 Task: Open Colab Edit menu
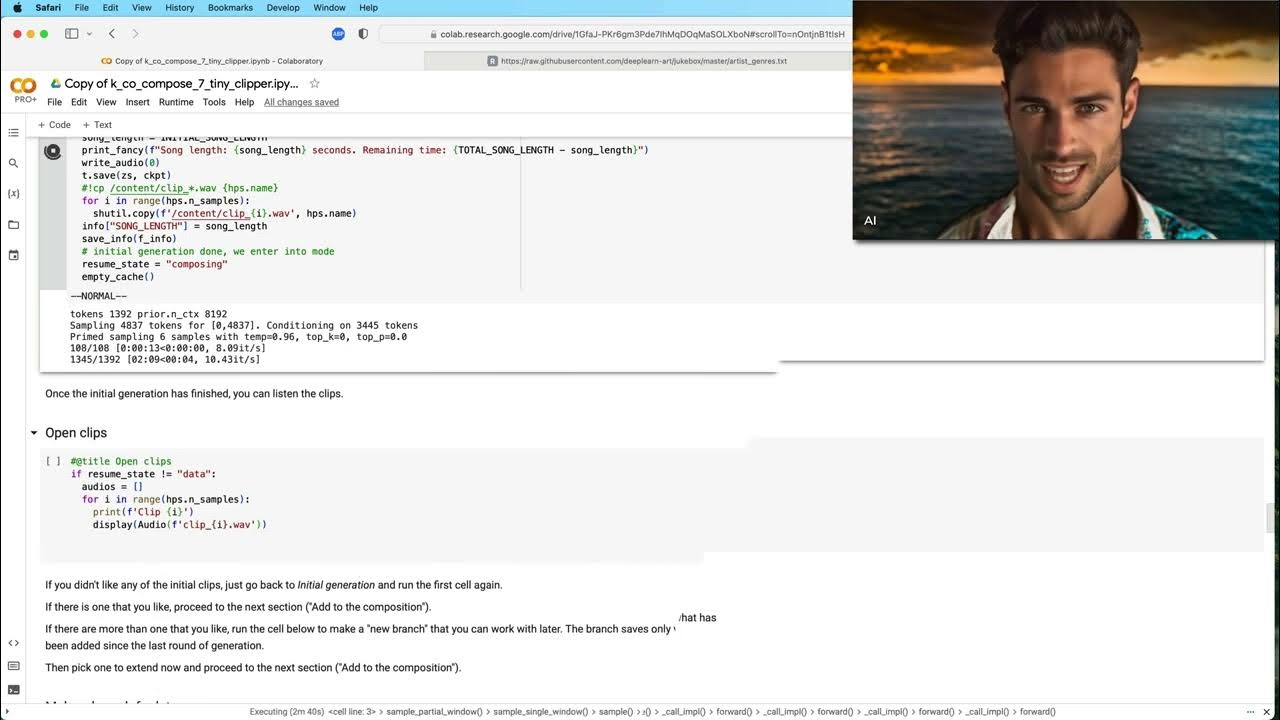[79, 102]
